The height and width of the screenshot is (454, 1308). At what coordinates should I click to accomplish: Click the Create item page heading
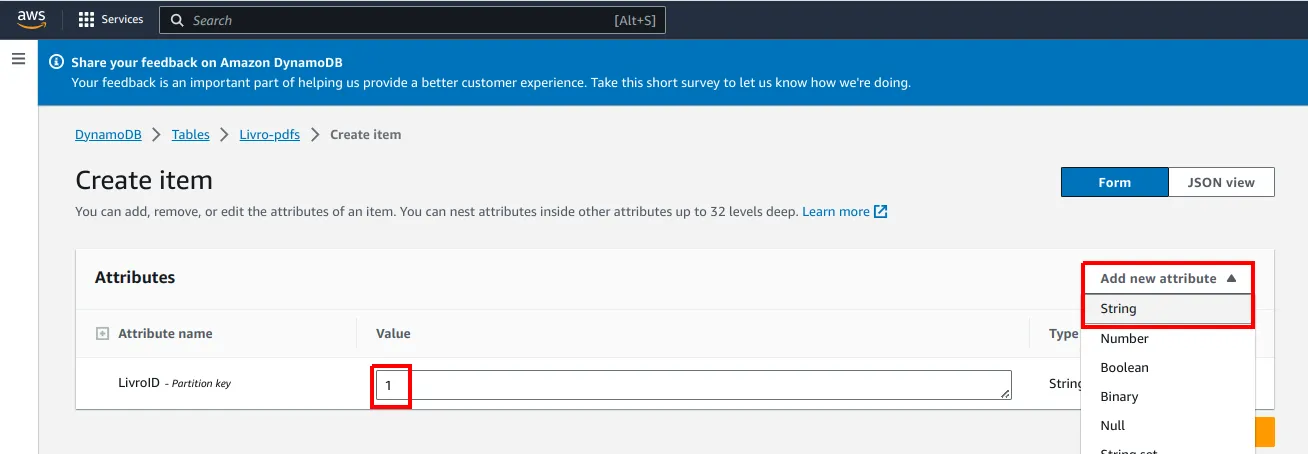coord(144,181)
